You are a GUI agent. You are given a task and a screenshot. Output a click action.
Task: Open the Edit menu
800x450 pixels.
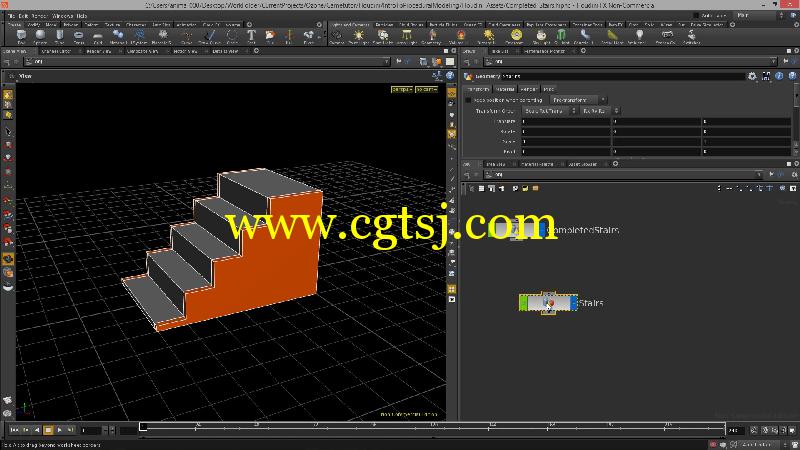click(23, 16)
